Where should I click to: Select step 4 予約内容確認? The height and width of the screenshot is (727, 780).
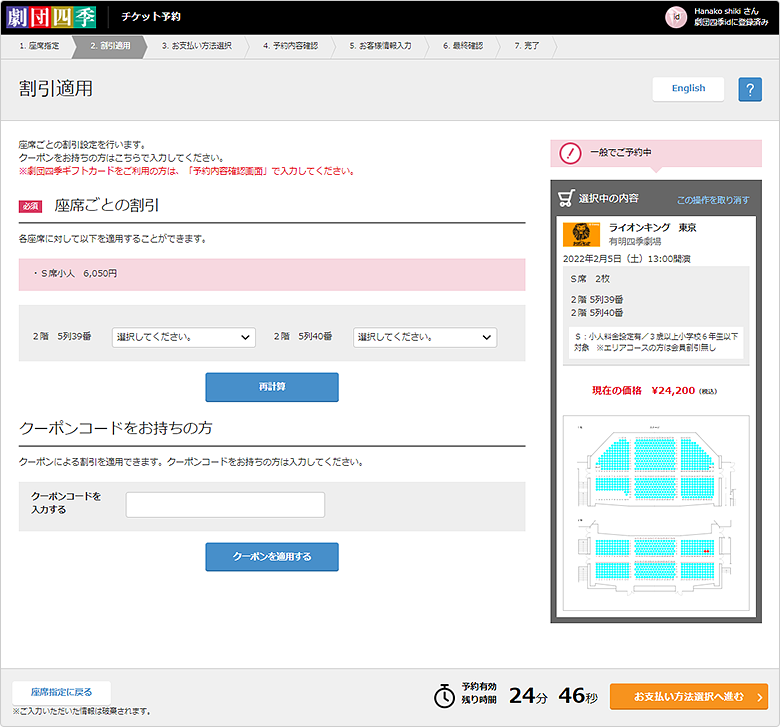click(x=291, y=46)
